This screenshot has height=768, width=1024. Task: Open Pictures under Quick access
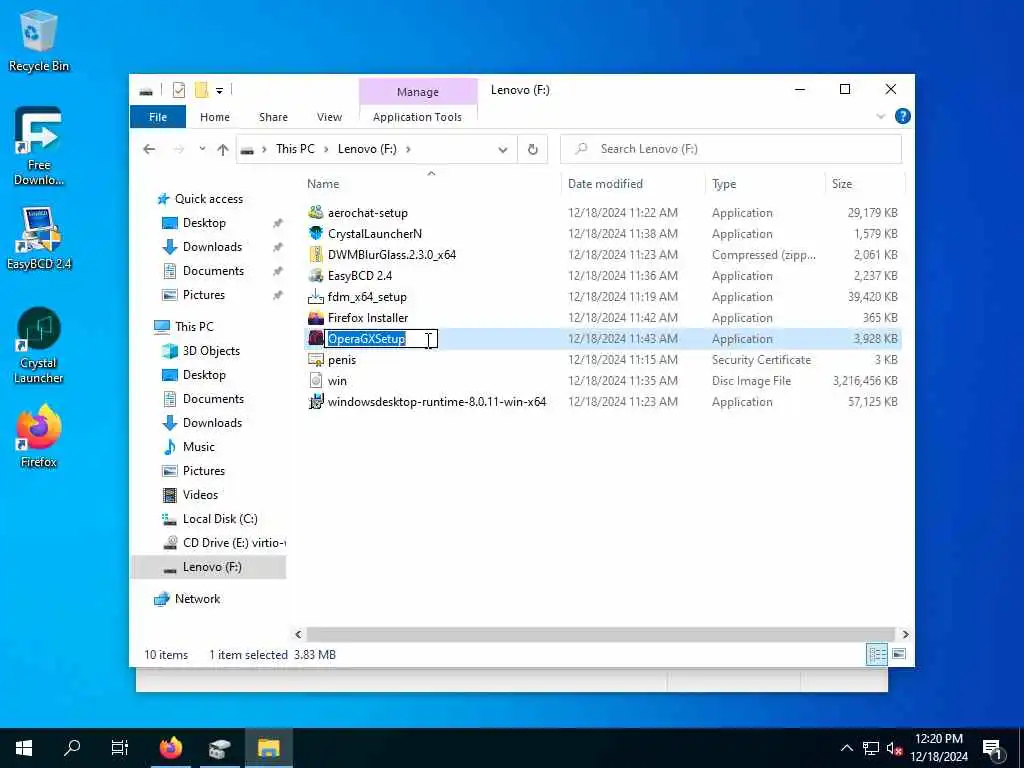203,295
